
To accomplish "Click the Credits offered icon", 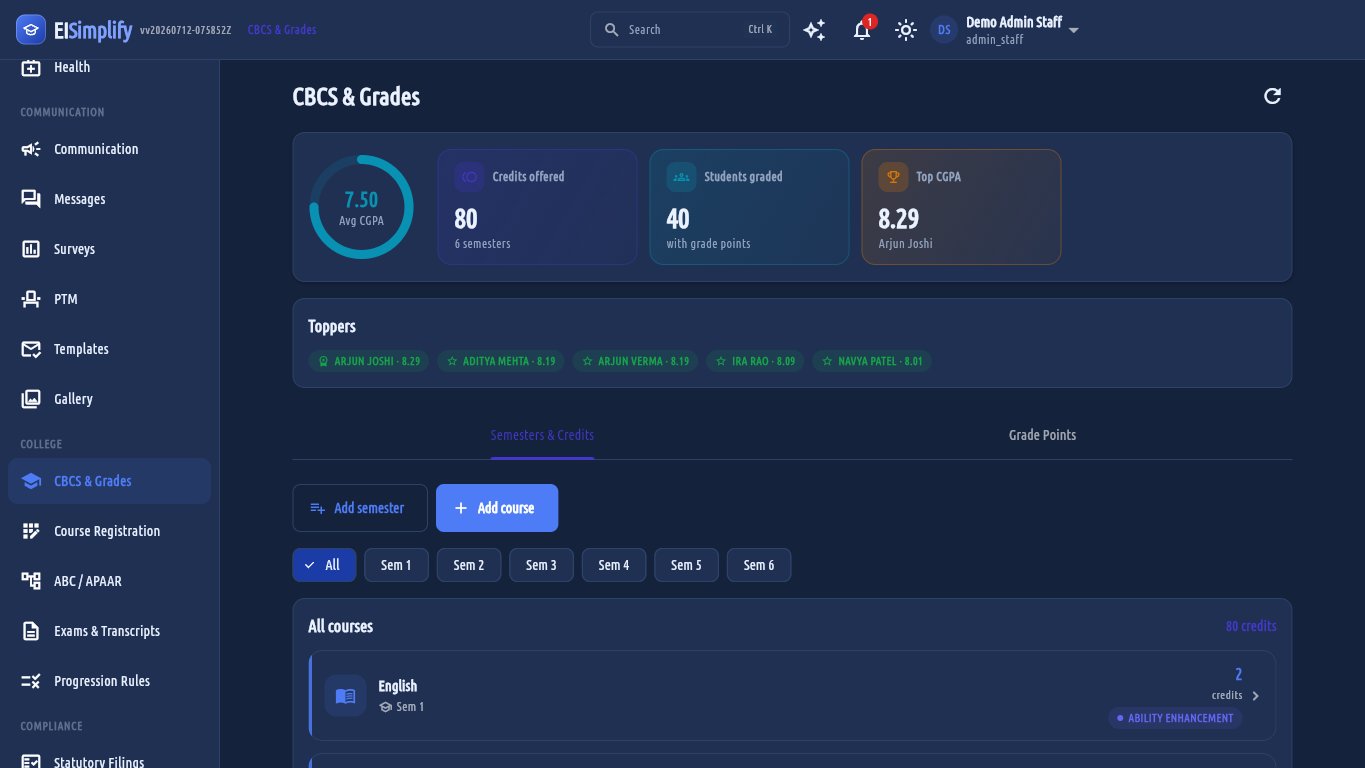I will click(x=469, y=177).
